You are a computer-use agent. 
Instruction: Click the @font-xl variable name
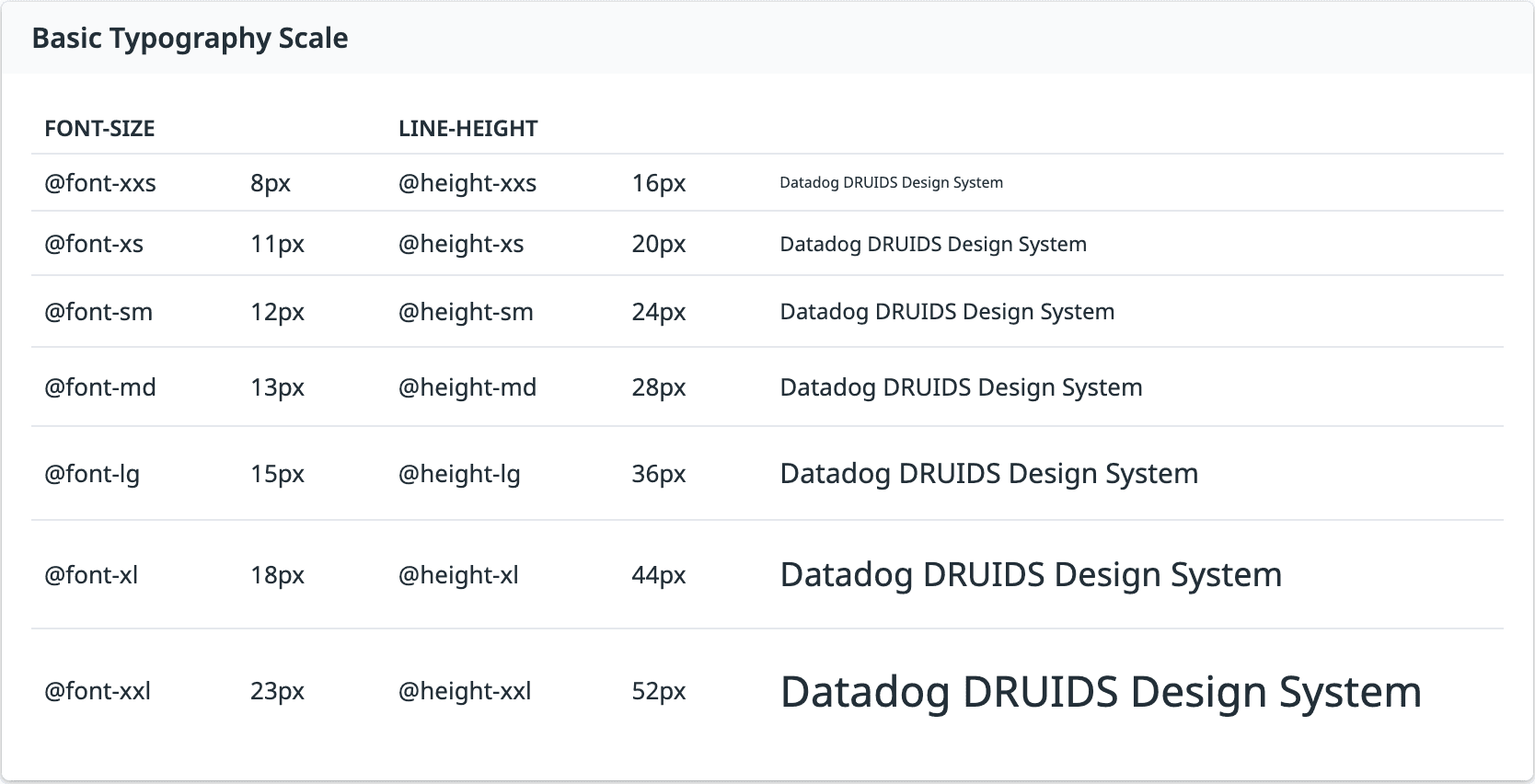click(x=91, y=575)
